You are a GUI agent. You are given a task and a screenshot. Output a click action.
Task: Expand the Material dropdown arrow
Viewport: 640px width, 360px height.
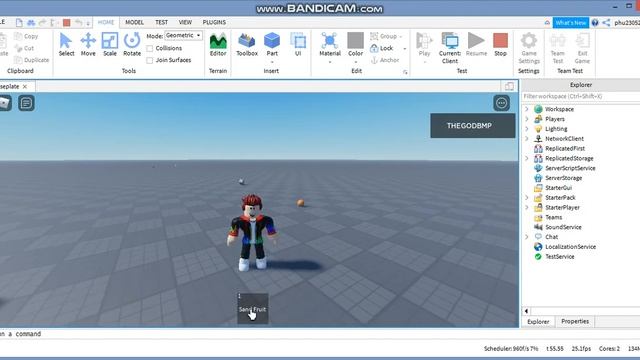pyautogui.click(x=330, y=62)
